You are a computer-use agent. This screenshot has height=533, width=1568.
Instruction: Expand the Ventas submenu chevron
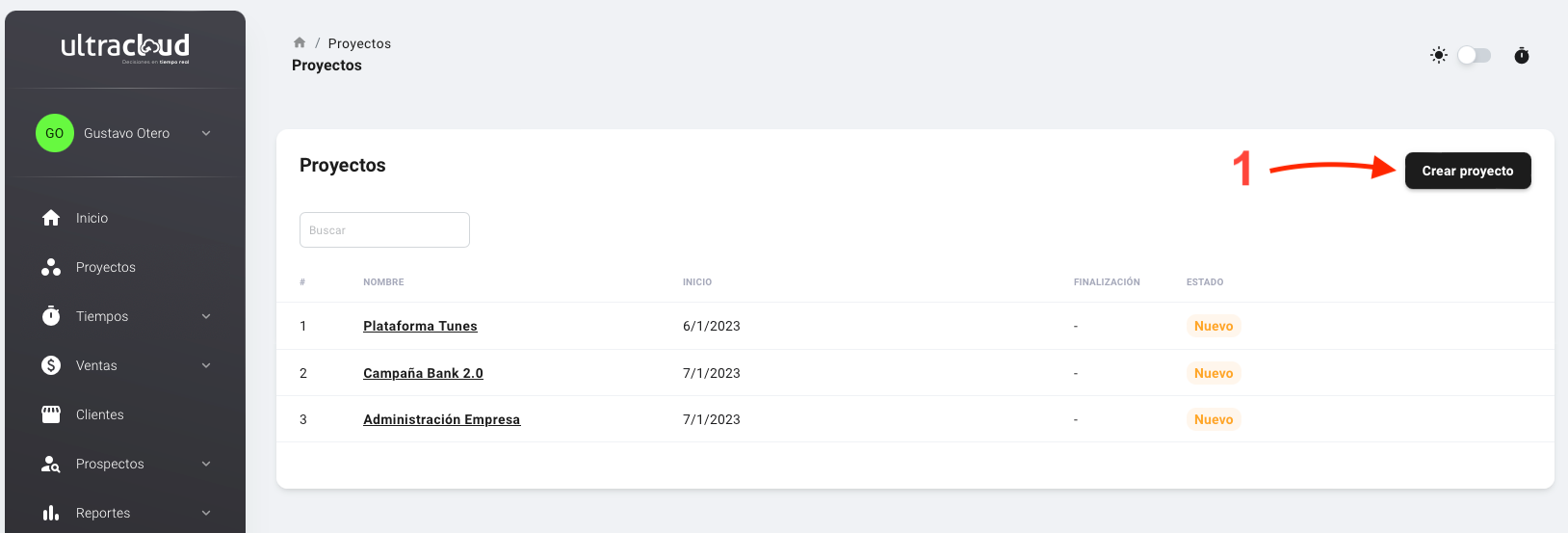[206, 365]
